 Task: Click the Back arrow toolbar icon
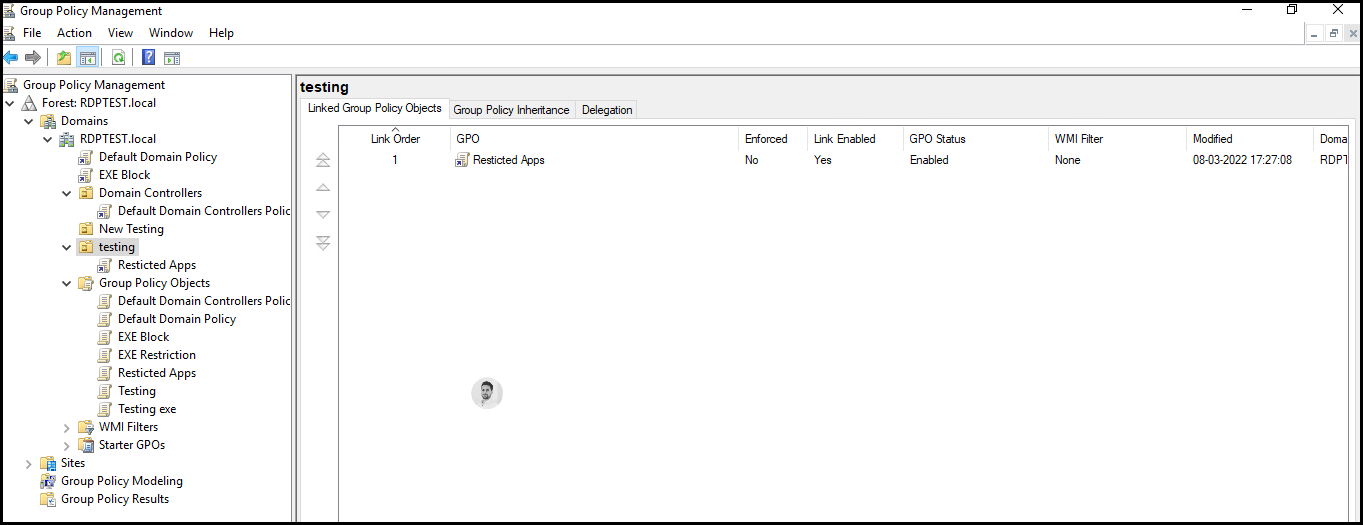(11, 58)
